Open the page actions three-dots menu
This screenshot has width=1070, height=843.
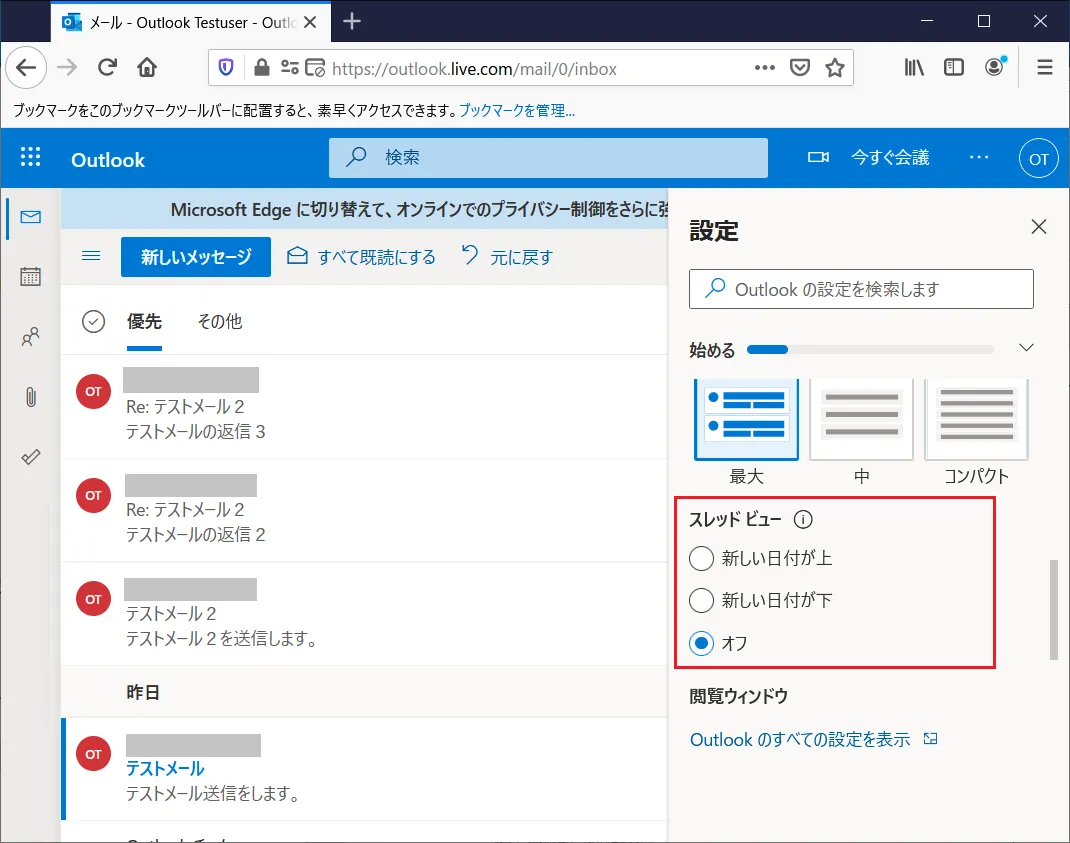[765, 68]
